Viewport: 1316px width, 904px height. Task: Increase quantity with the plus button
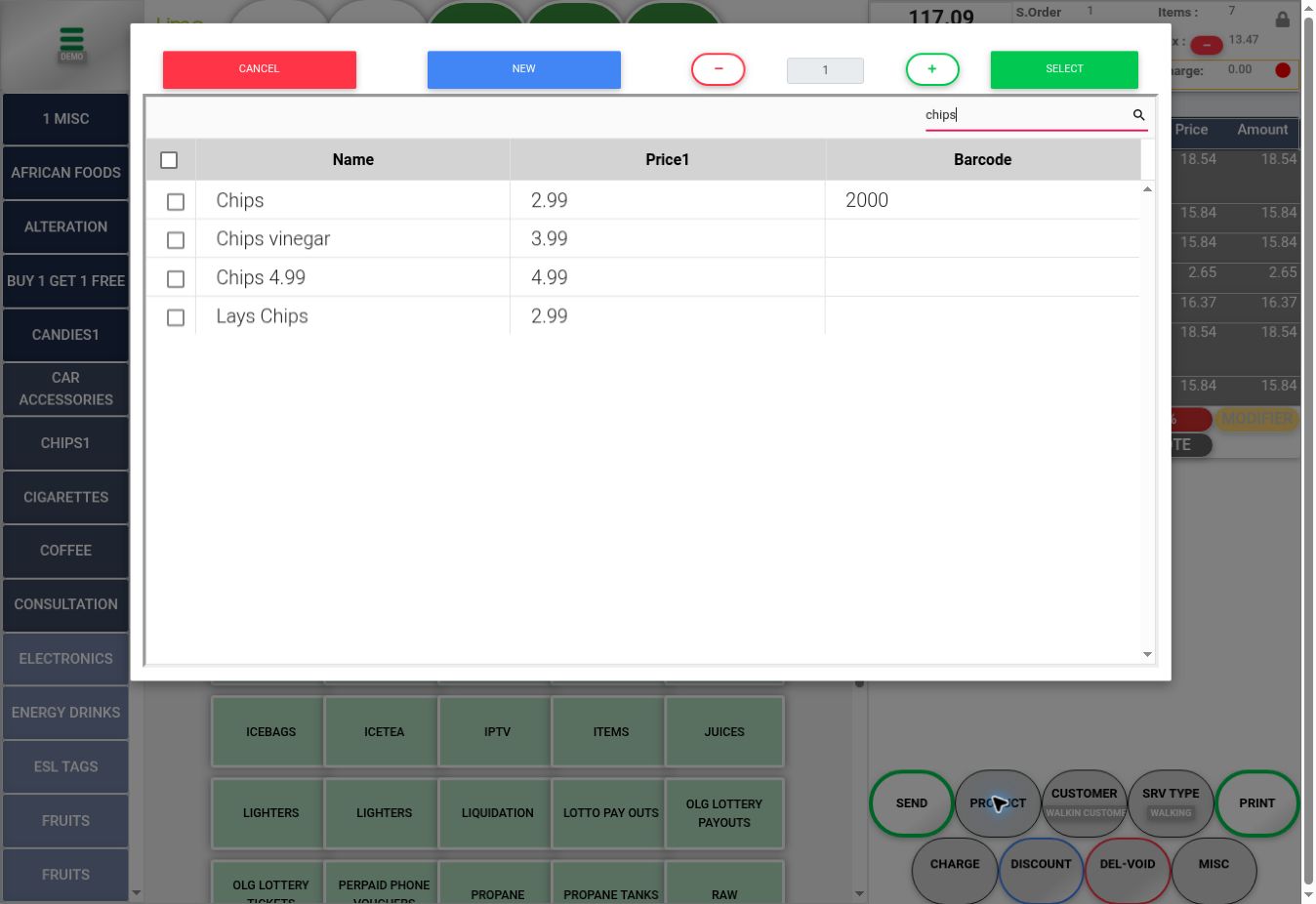click(x=932, y=69)
